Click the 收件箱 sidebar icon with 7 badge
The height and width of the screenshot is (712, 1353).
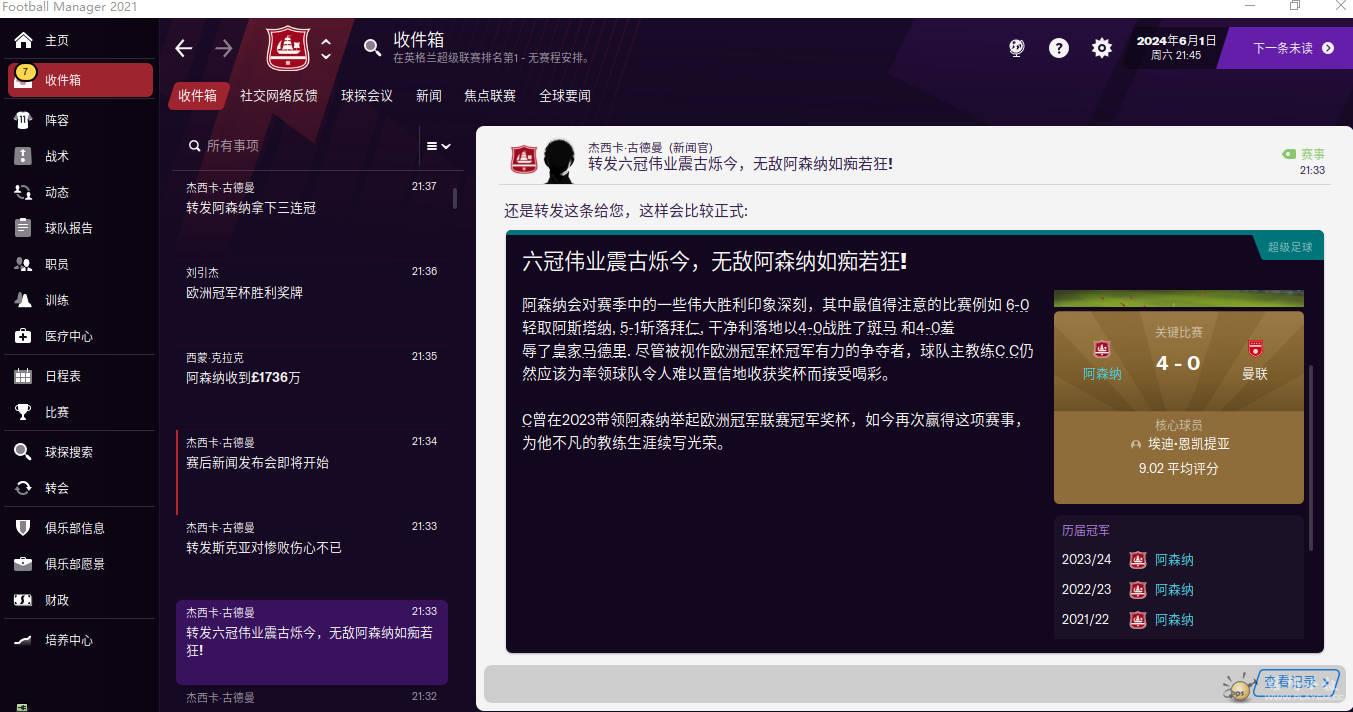[23, 80]
